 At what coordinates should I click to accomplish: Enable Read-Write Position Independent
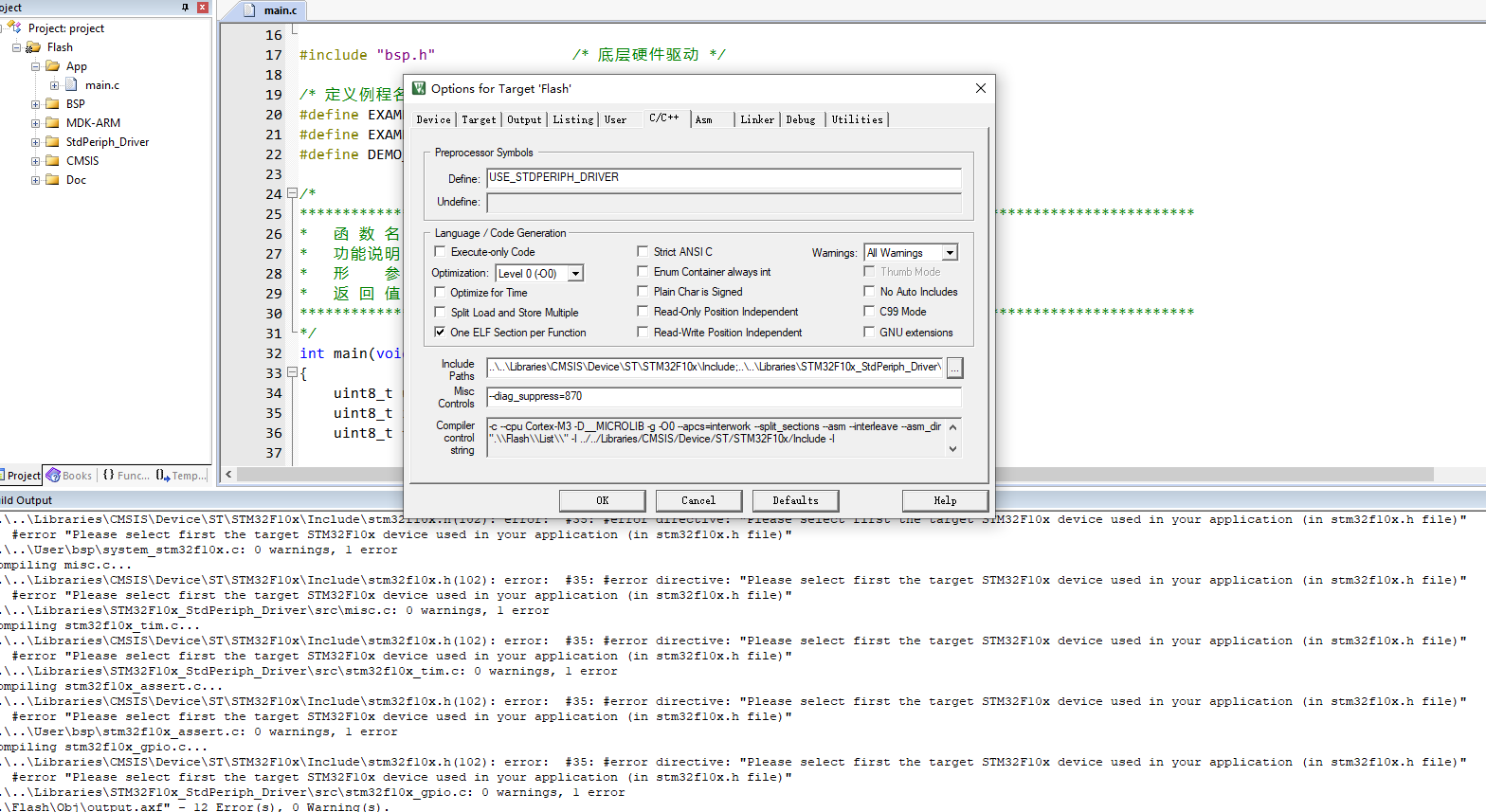click(x=643, y=332)
